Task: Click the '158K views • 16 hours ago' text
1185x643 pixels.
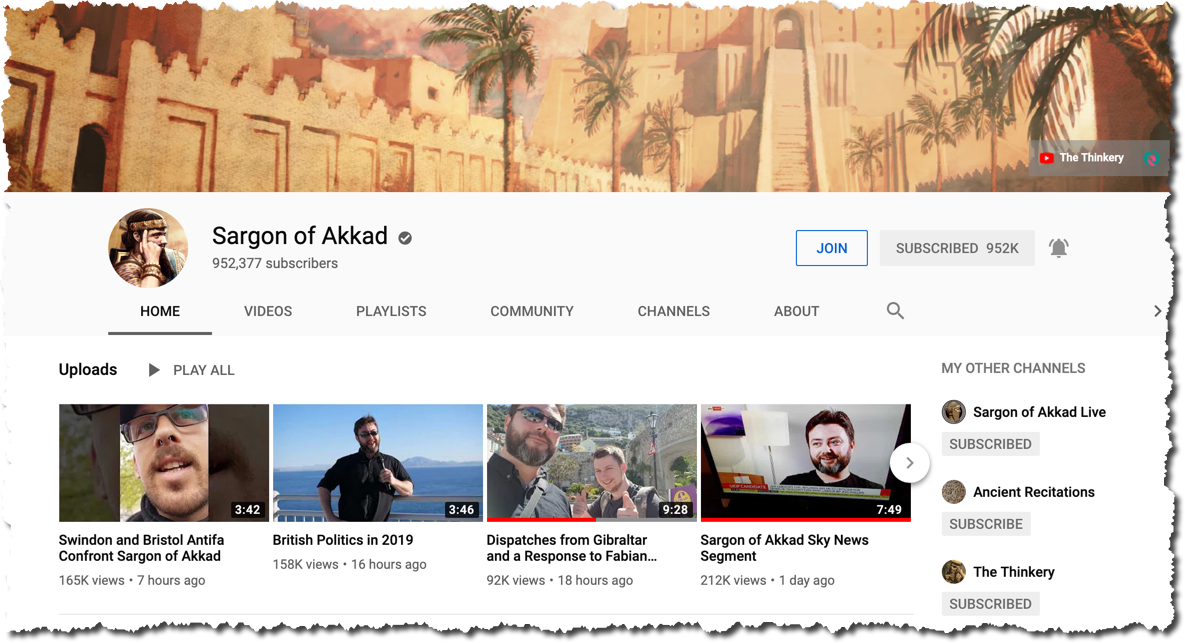Action: (349, 564)
